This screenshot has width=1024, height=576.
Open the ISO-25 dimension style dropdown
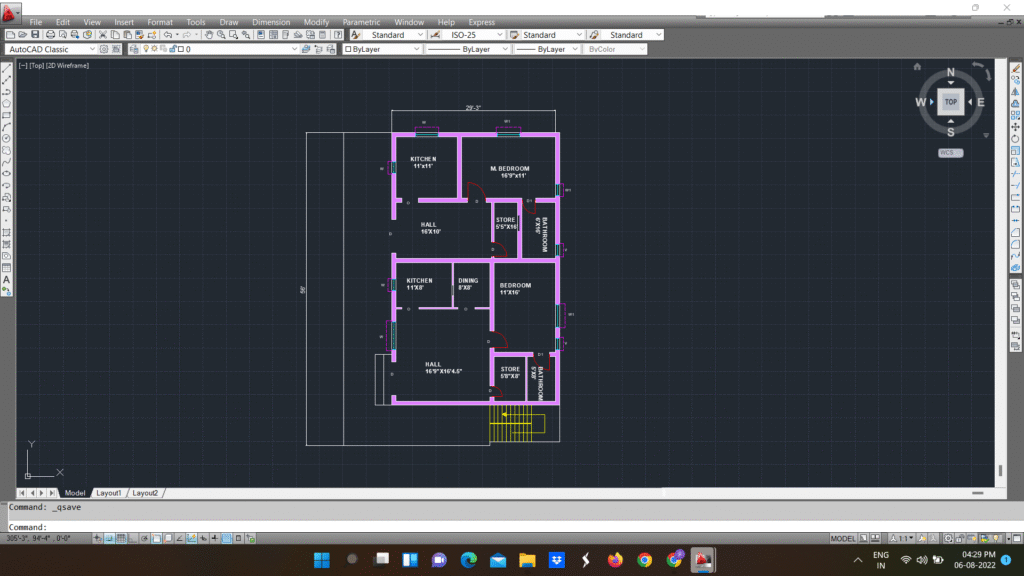pos(473,35)
